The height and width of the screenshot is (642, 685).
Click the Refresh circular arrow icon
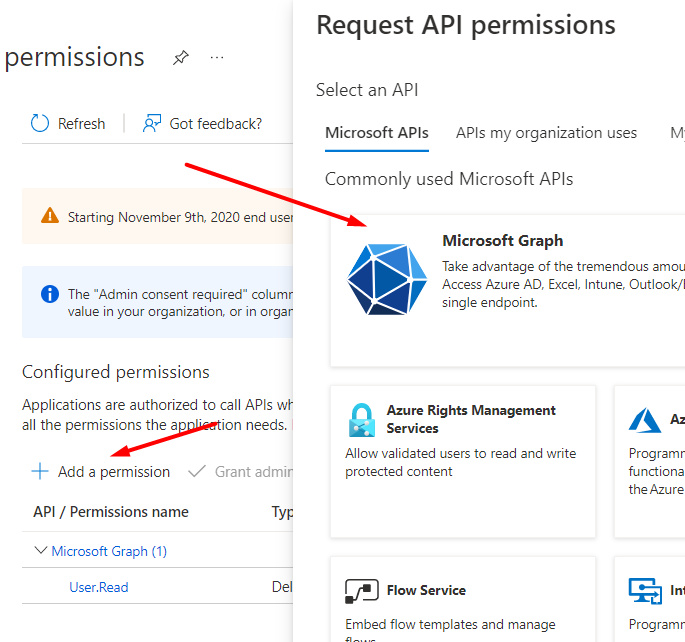(x=40, y=124)
